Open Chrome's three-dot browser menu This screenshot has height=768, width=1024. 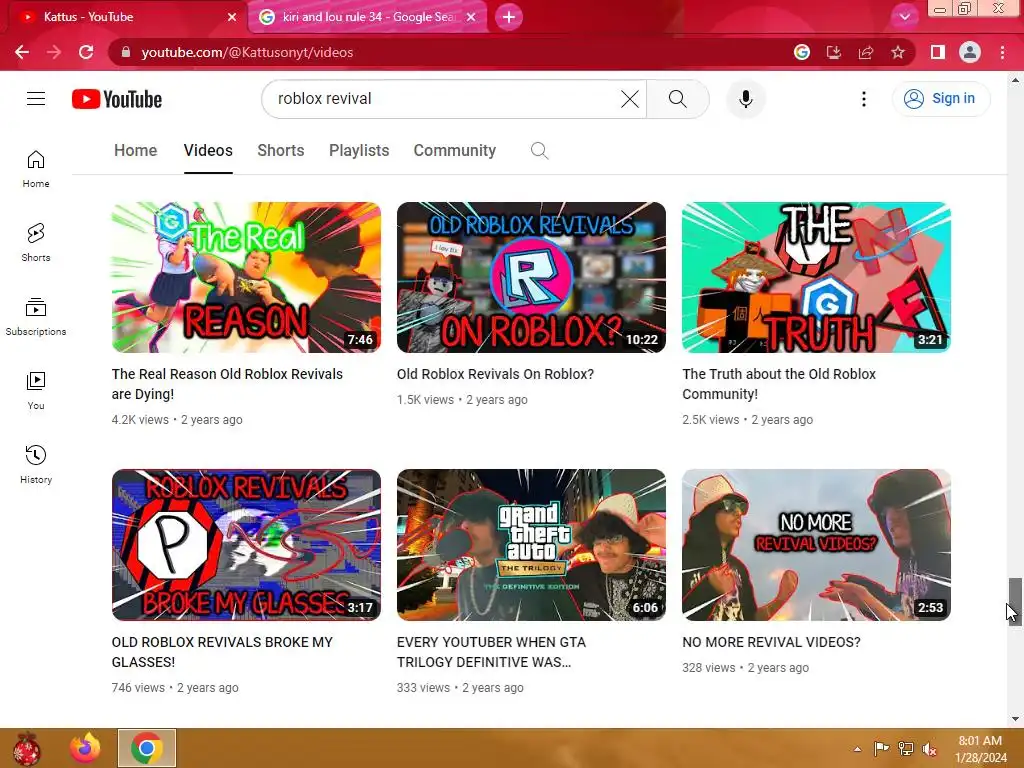click(1002, 52)
